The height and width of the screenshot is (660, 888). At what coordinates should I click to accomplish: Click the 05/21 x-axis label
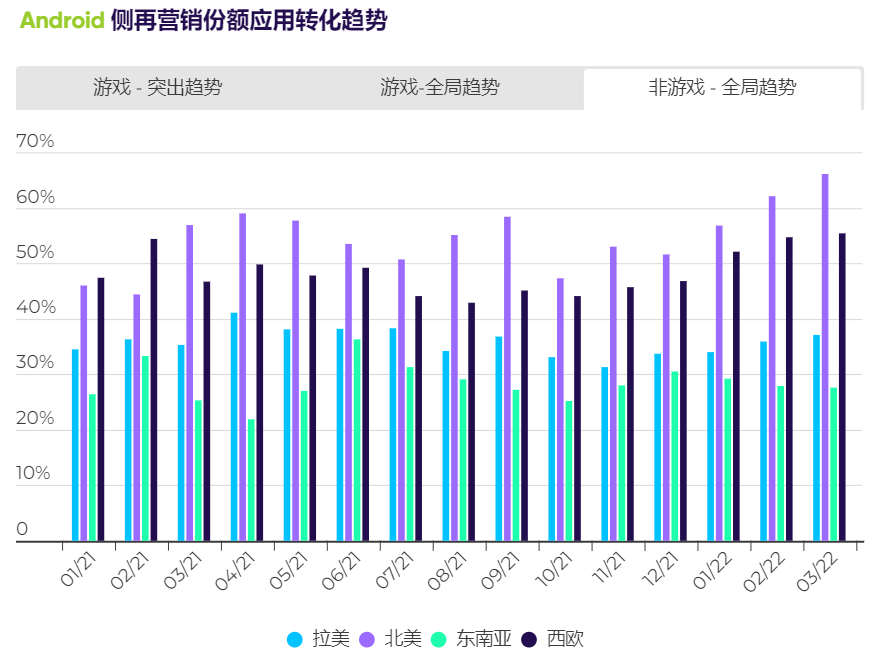tap(290, 570)
